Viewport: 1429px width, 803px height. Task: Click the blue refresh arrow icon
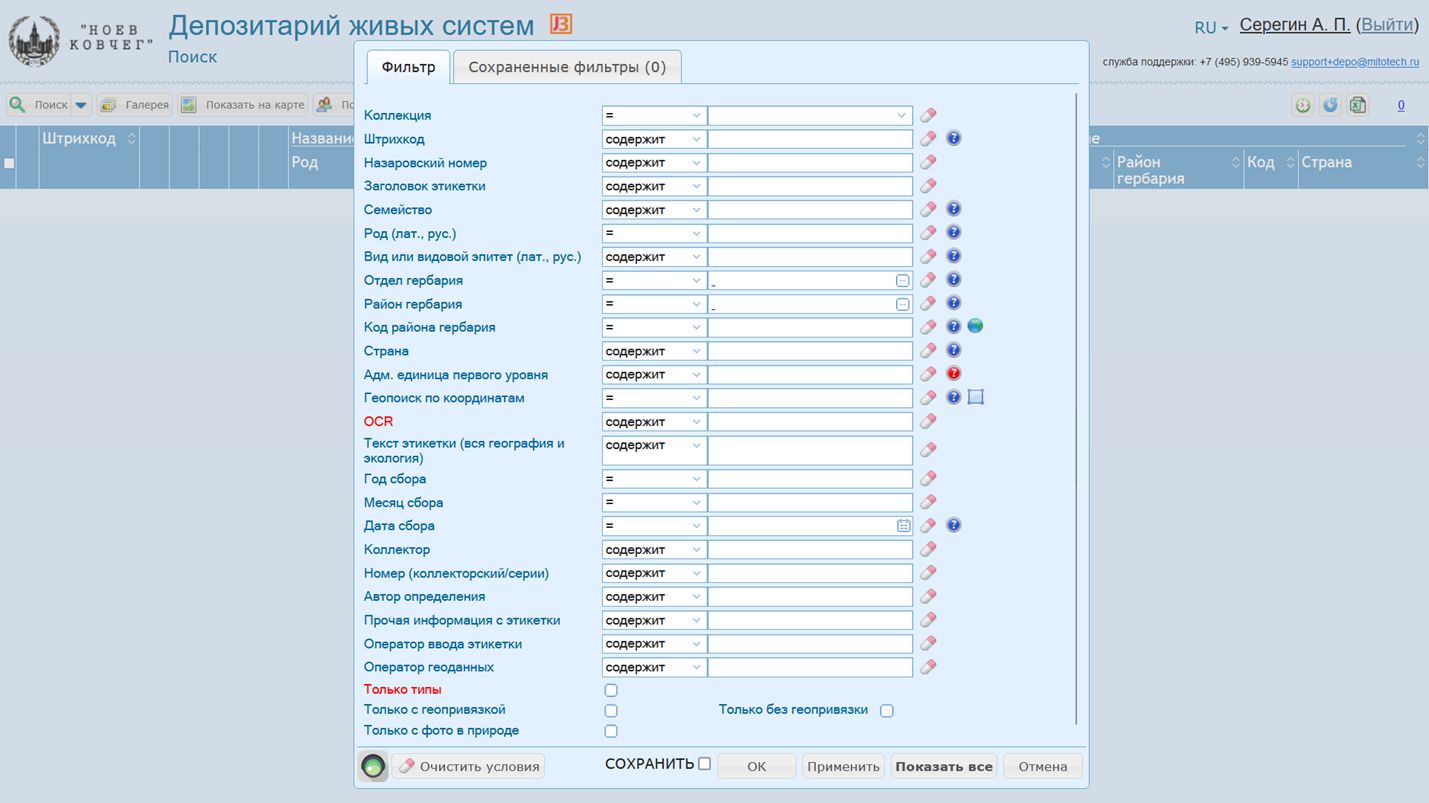coord(1330,105)
